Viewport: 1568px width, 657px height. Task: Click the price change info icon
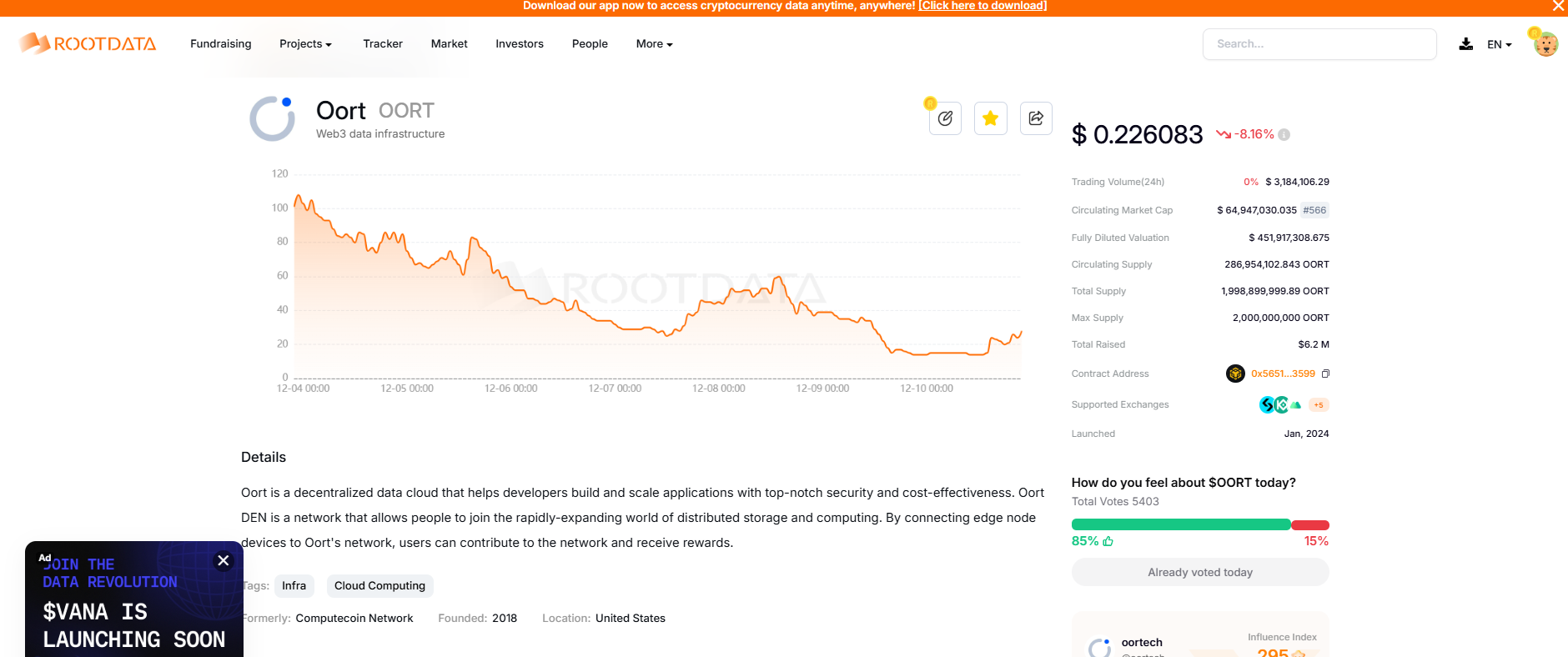click(x=1284, y=134)
